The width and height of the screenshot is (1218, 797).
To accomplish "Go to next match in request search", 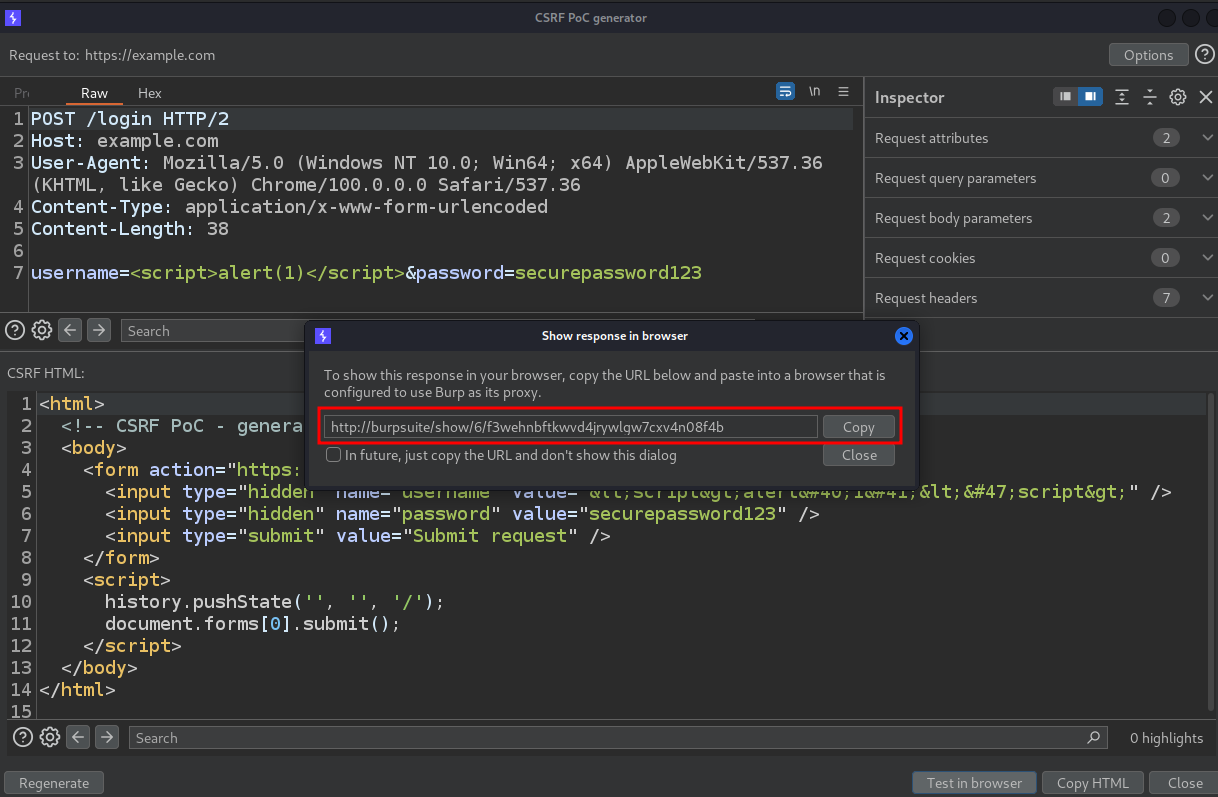I will (x=98, y=330).
